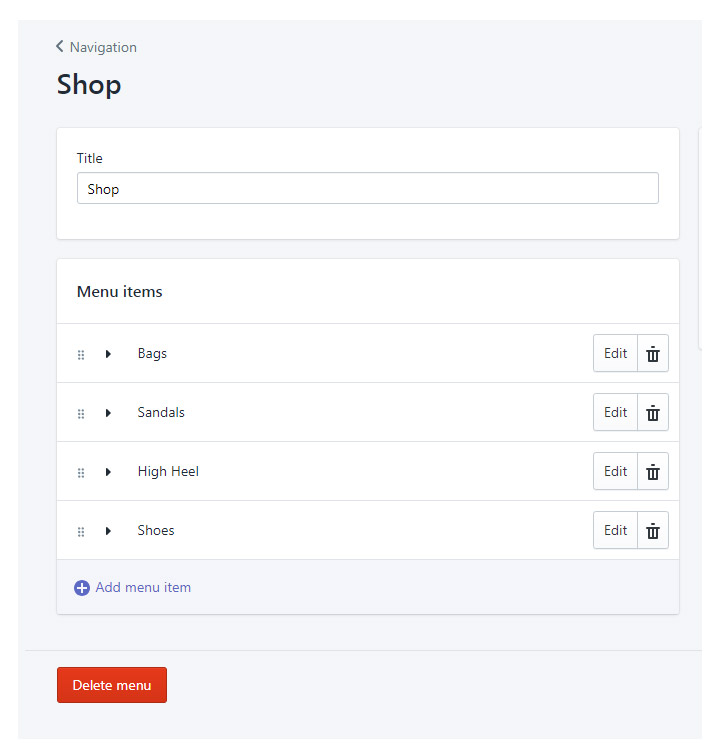Click the plus icon for adding menu item
The image size is (720, 755).
81,588
